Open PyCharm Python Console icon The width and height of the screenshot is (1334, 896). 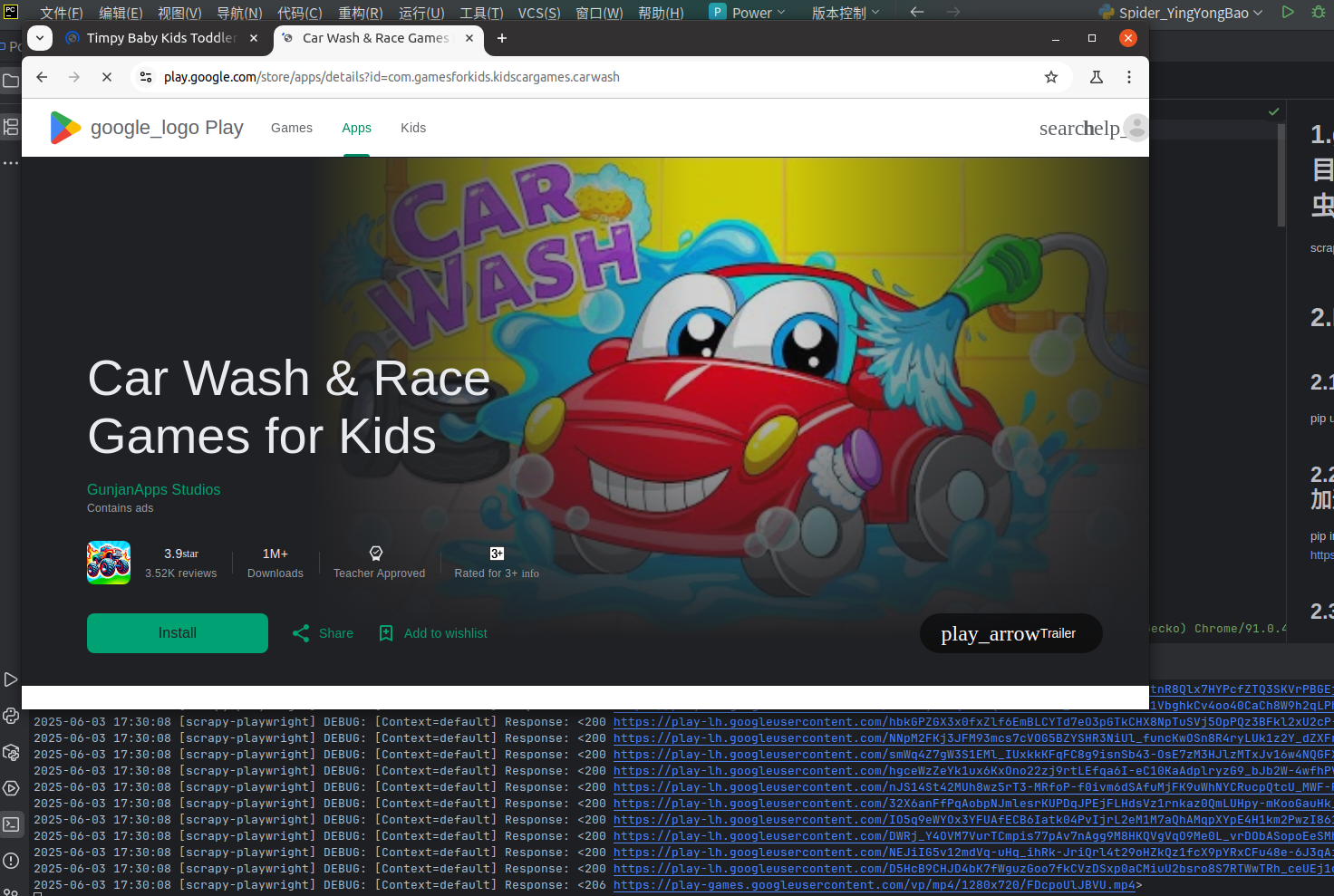[11, 716]
